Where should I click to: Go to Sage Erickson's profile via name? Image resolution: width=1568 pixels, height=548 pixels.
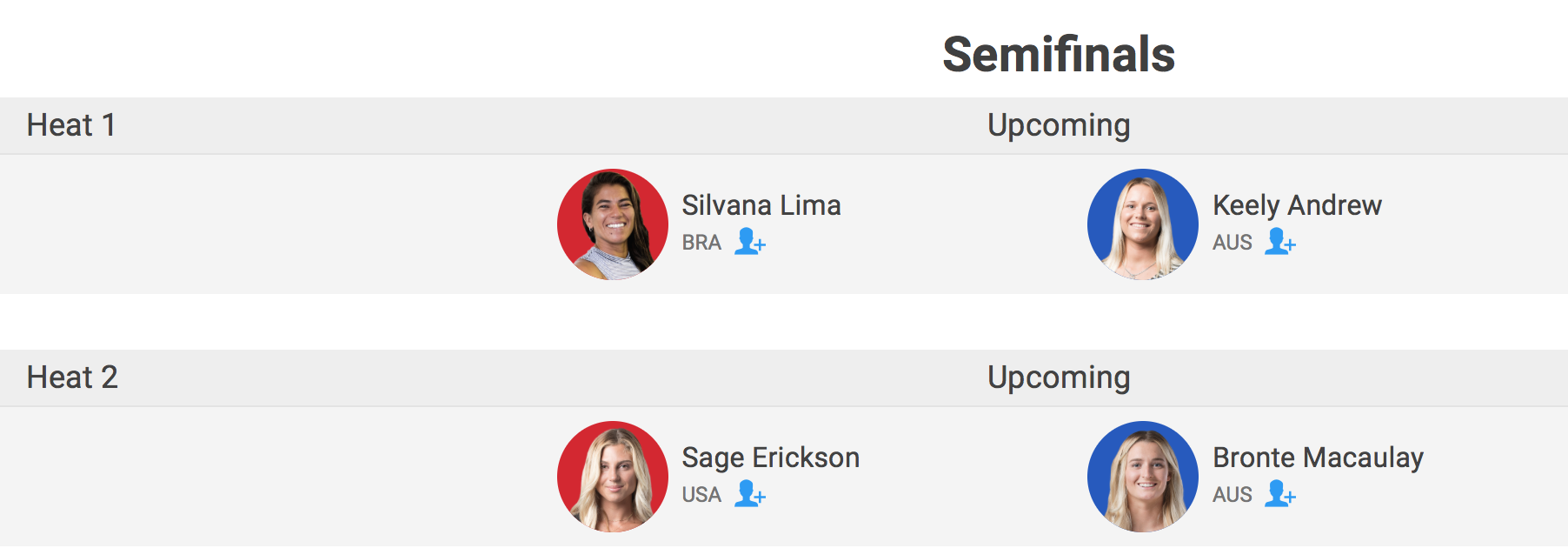coord(771,458)
